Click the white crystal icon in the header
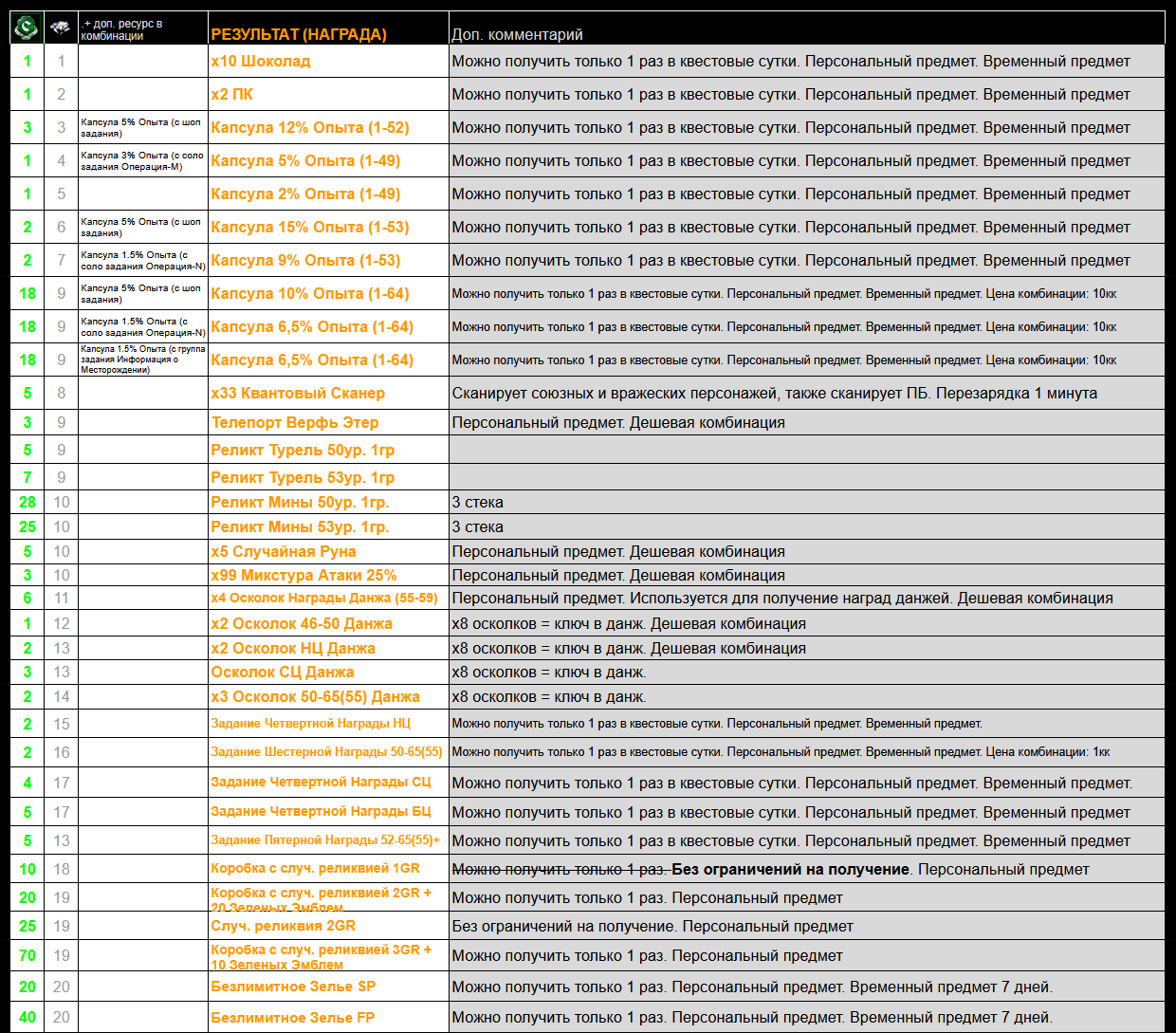 (x=61, y=28)
